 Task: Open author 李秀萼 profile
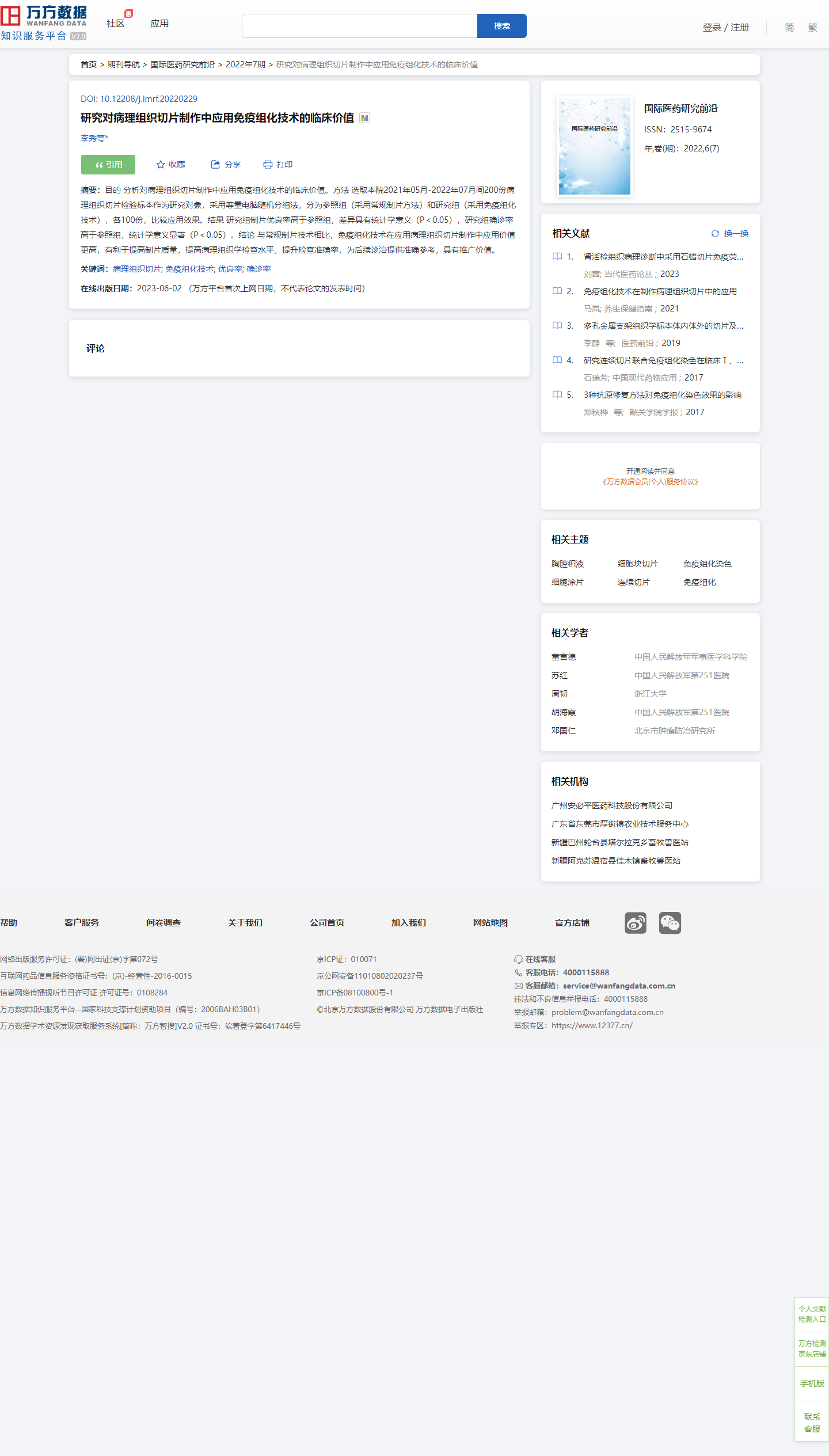coord(94,138)
